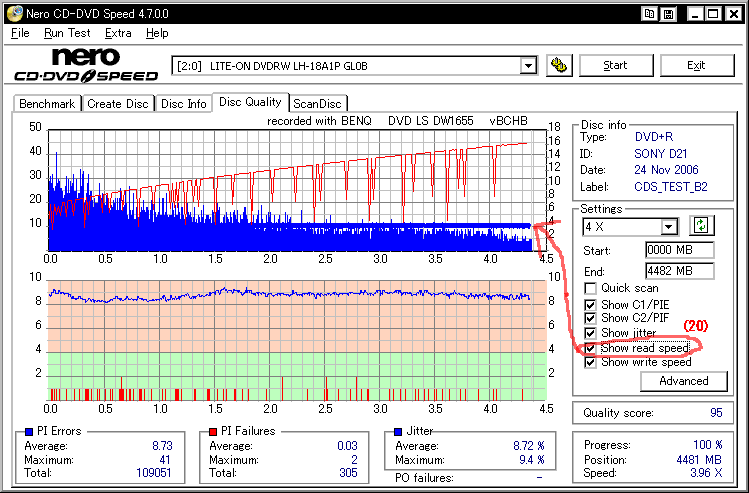
Task: Open the Advanced settings button
Action: 683,381
